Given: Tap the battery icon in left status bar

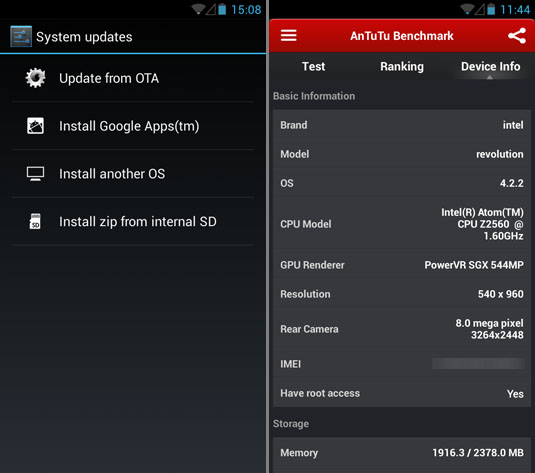Looking at the screenshot, I should pyautogui.click(x=222, y=9).
